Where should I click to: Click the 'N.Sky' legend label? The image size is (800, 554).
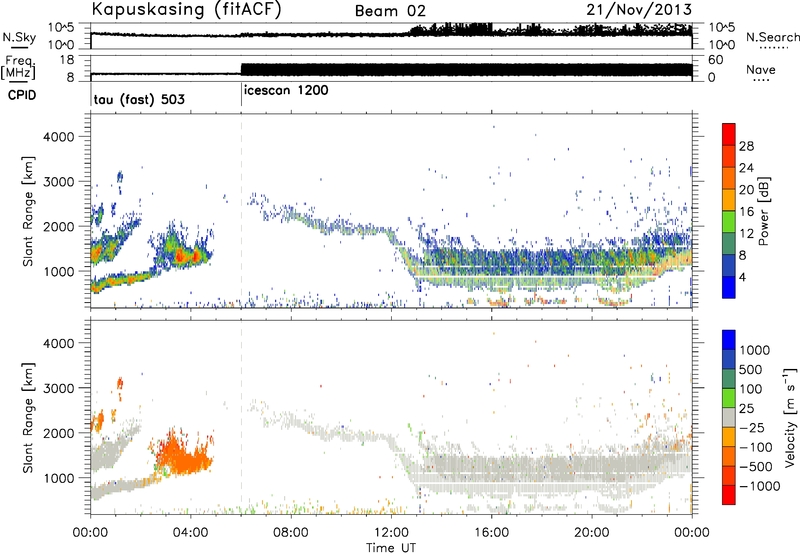[19, 37]
